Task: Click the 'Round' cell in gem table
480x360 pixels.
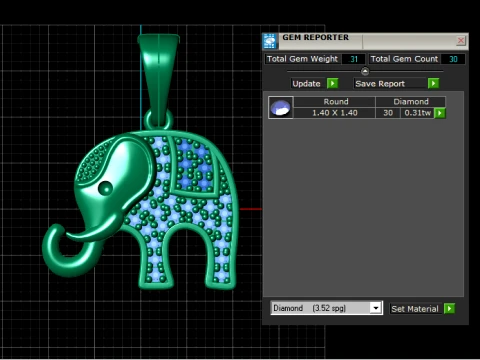Action: click(336, 102)
